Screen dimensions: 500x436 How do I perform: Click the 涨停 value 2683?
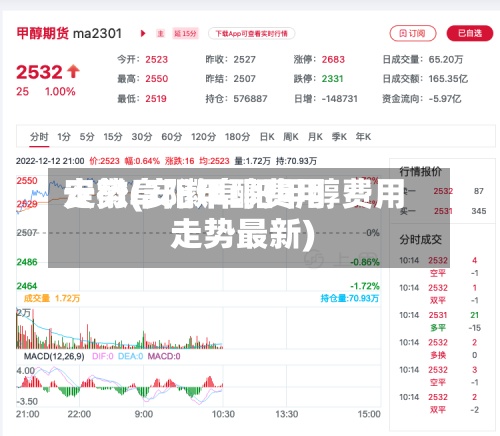pyautogui.click(x=333, y=60)
